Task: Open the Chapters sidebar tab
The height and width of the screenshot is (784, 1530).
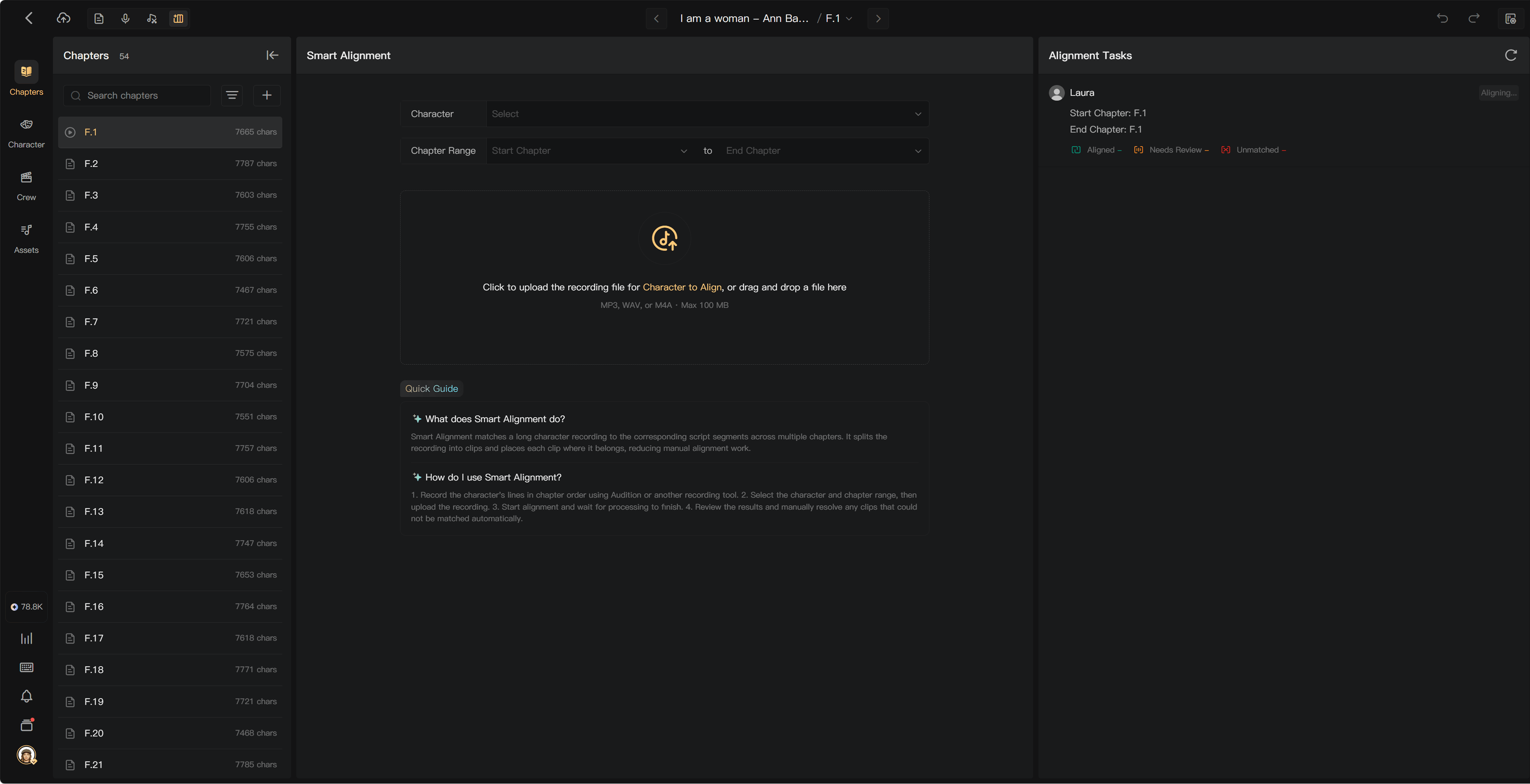Action: click(26, 78)
